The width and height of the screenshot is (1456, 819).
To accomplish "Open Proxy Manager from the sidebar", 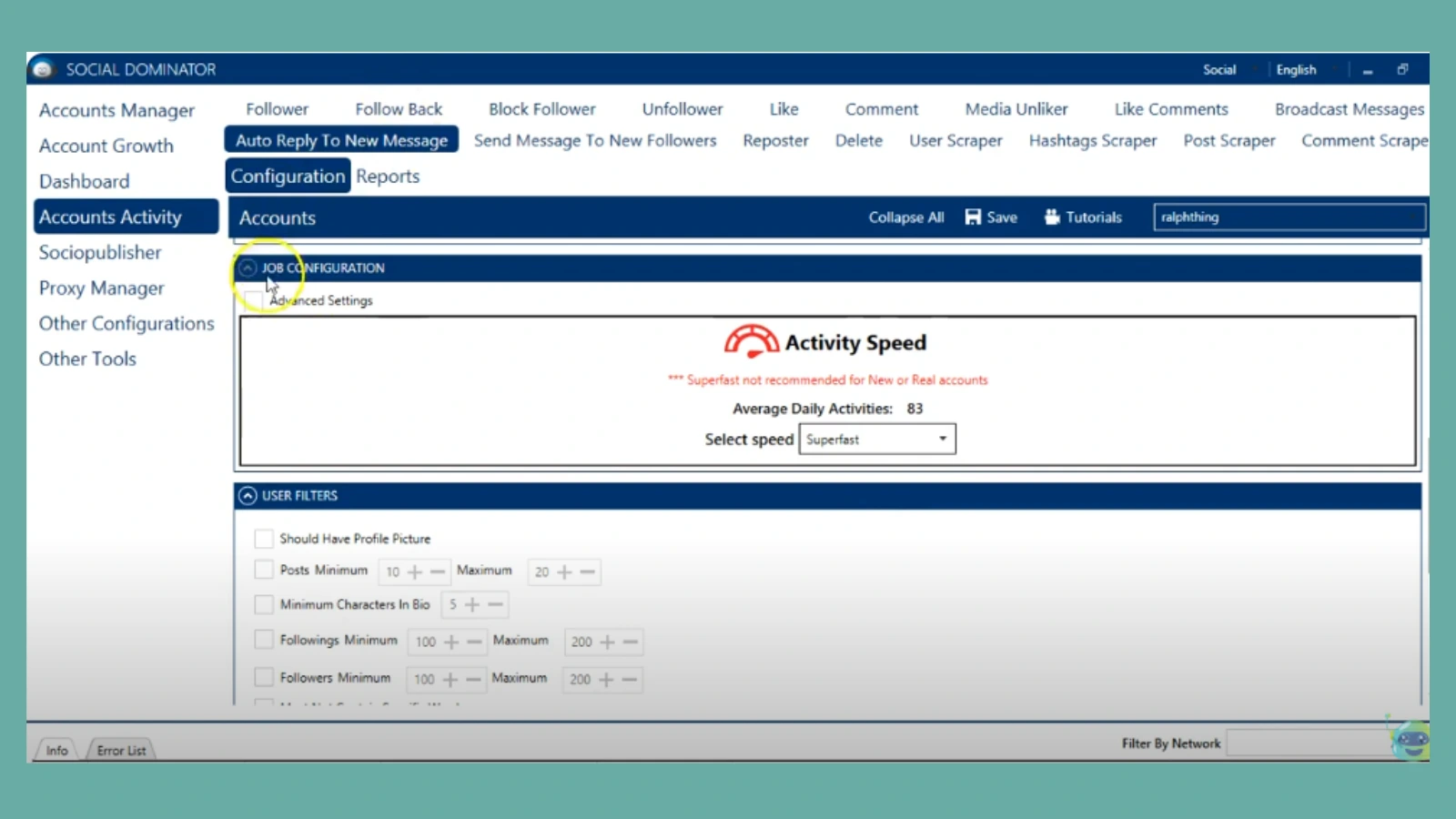I will (x=101, y=288).
